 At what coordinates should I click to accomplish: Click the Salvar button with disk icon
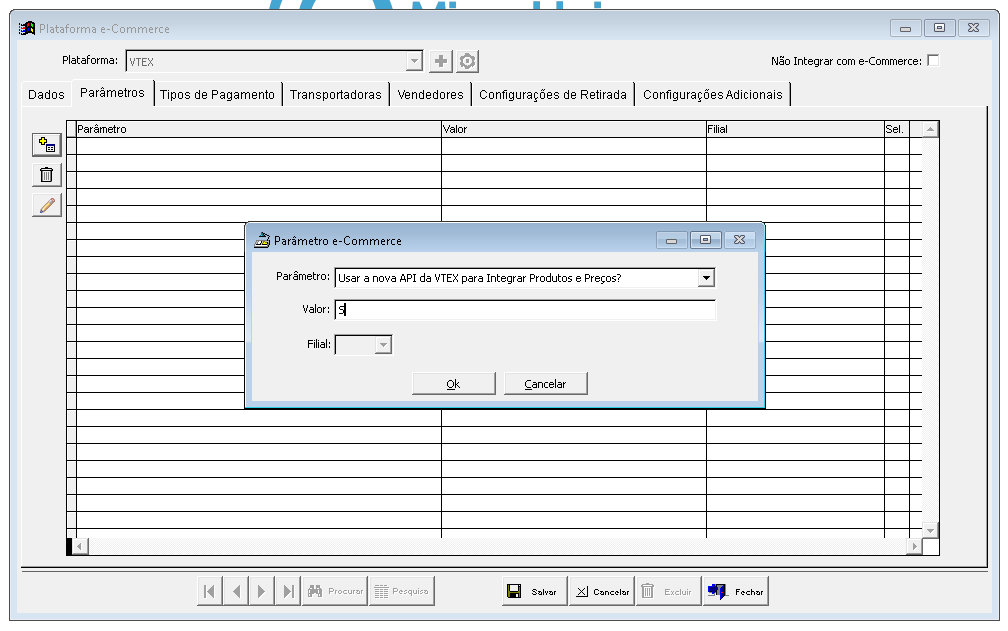pos(534,591)
